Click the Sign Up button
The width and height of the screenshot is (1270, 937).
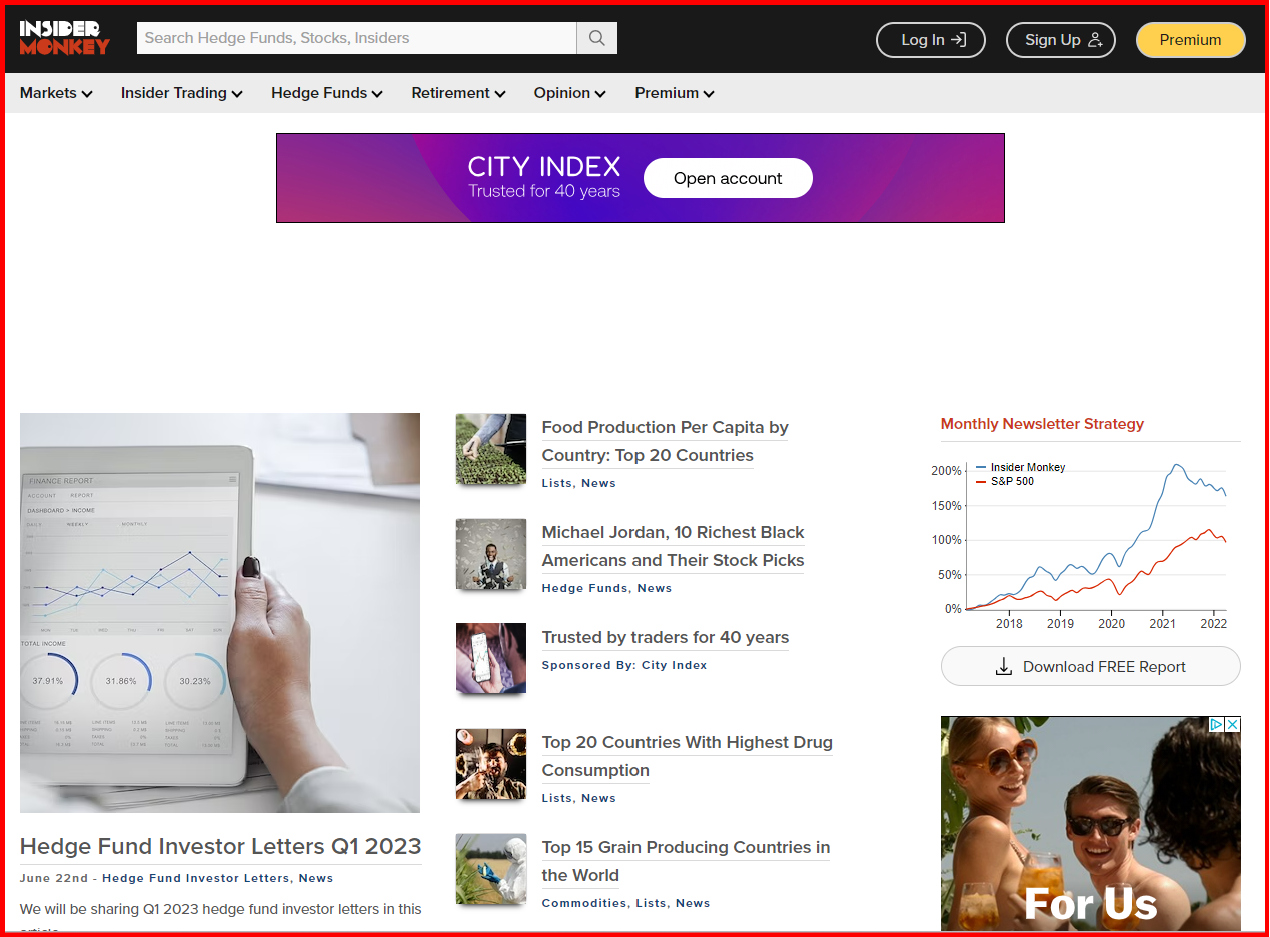(1061, 40)
